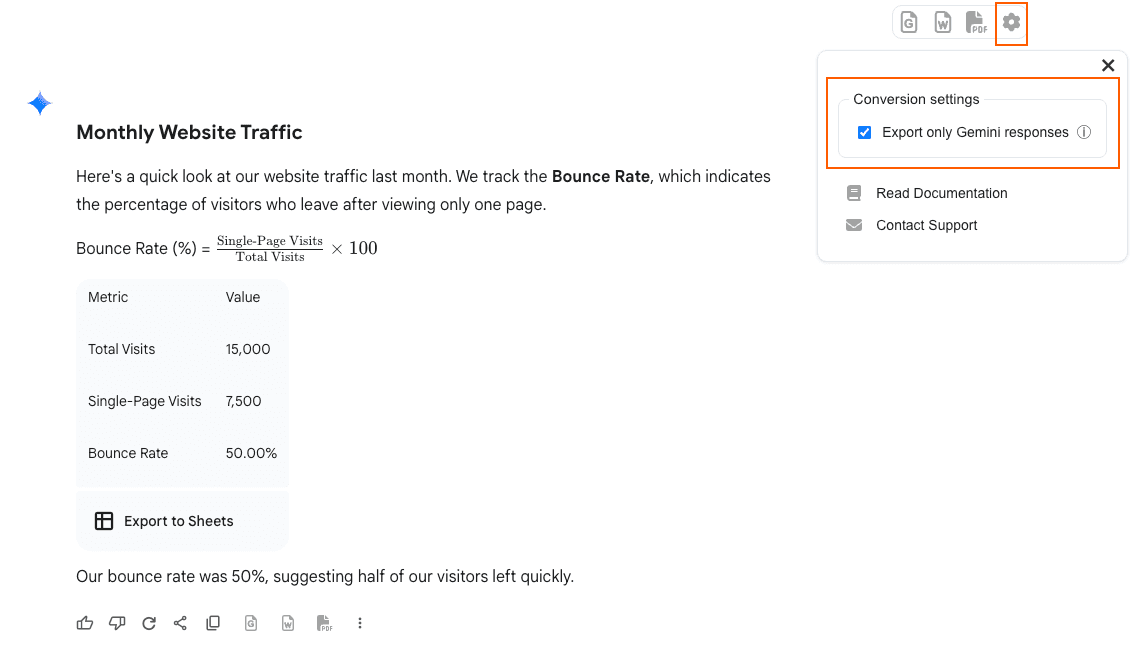Uncheck Export only Gemini responses checkbox

[865, 132]
